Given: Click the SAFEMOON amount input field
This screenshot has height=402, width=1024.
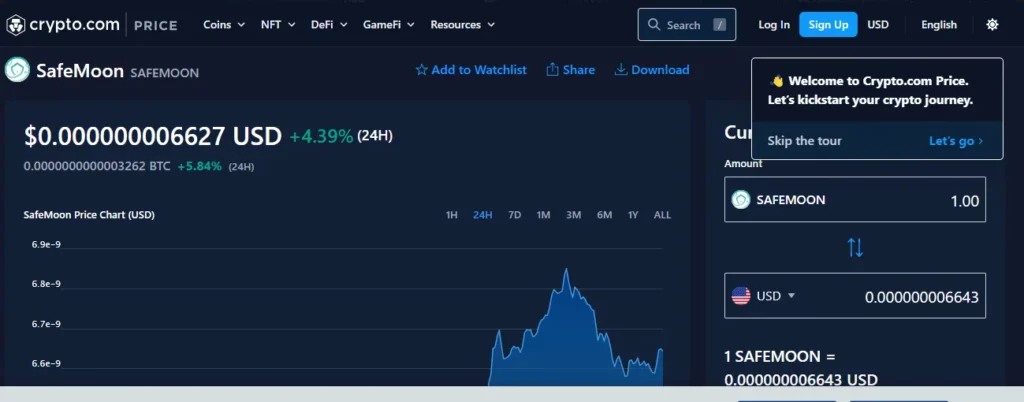Looking at the screenshot, I should pyautogui.click(x=855, y=200).
